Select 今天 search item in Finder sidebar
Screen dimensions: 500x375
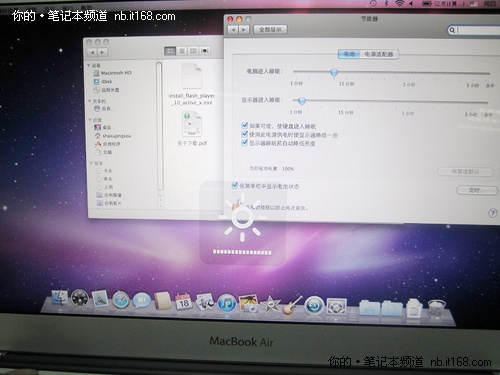click(x=104, y=171)
